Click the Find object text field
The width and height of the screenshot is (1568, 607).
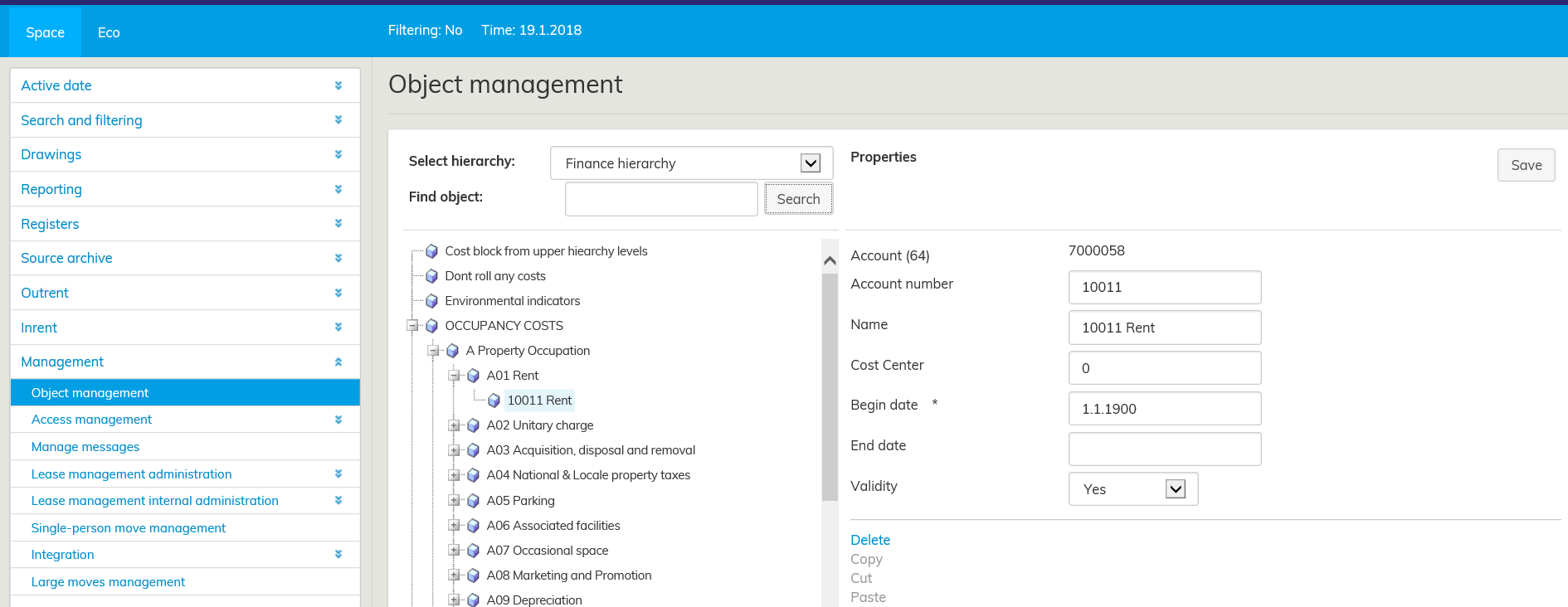tap(660, 199)
